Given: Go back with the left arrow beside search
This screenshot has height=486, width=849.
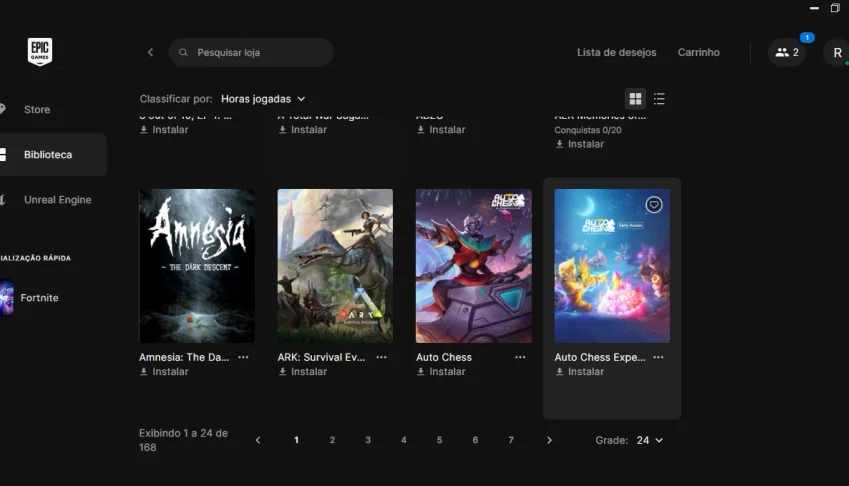Looking at the screenshot, I should (x=151, y=52).
